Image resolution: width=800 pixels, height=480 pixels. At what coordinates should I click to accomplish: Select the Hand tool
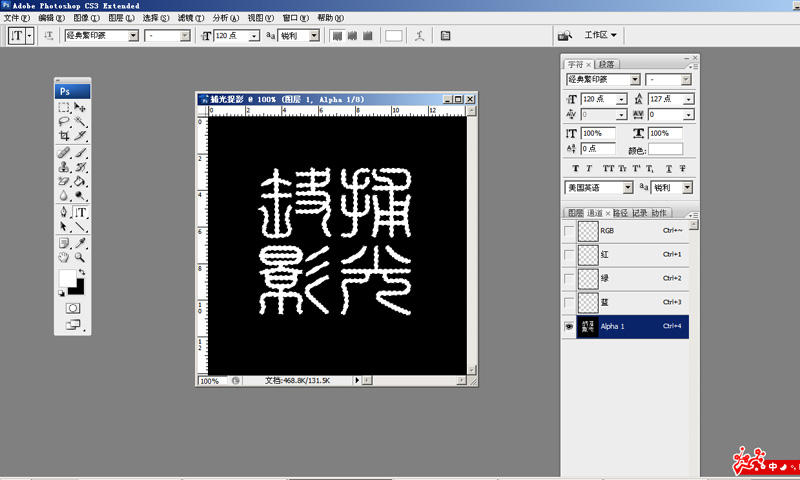click(x=64, y=258)
